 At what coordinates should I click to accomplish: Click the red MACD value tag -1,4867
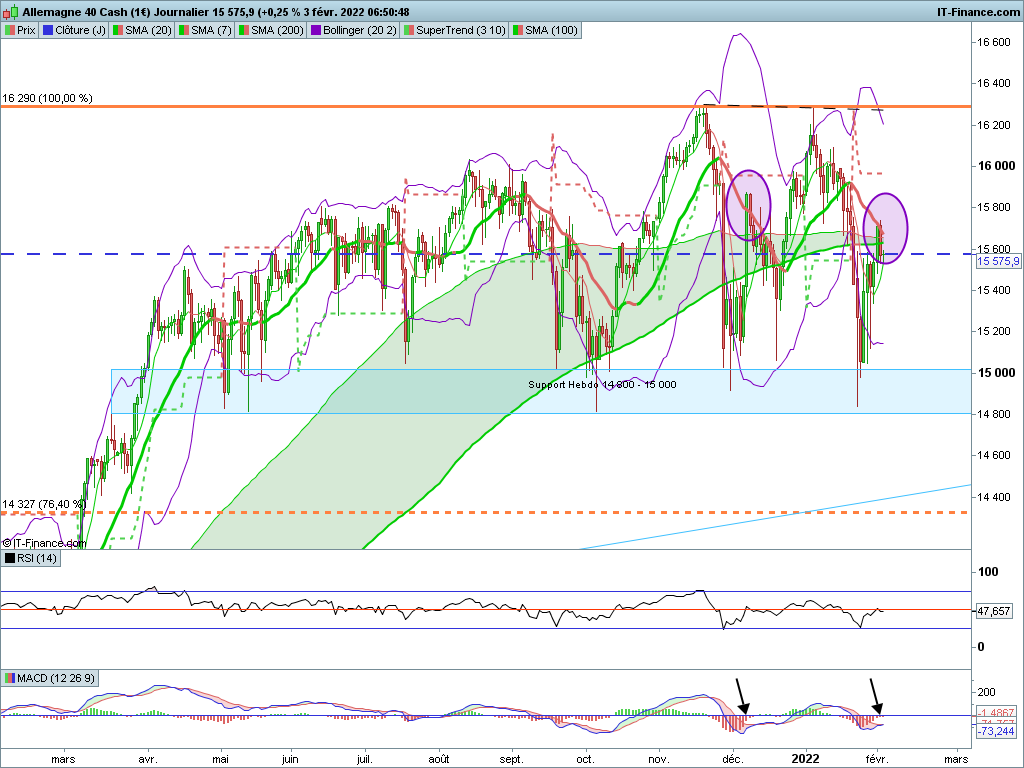pyautogui.click(x=996, y=712)
